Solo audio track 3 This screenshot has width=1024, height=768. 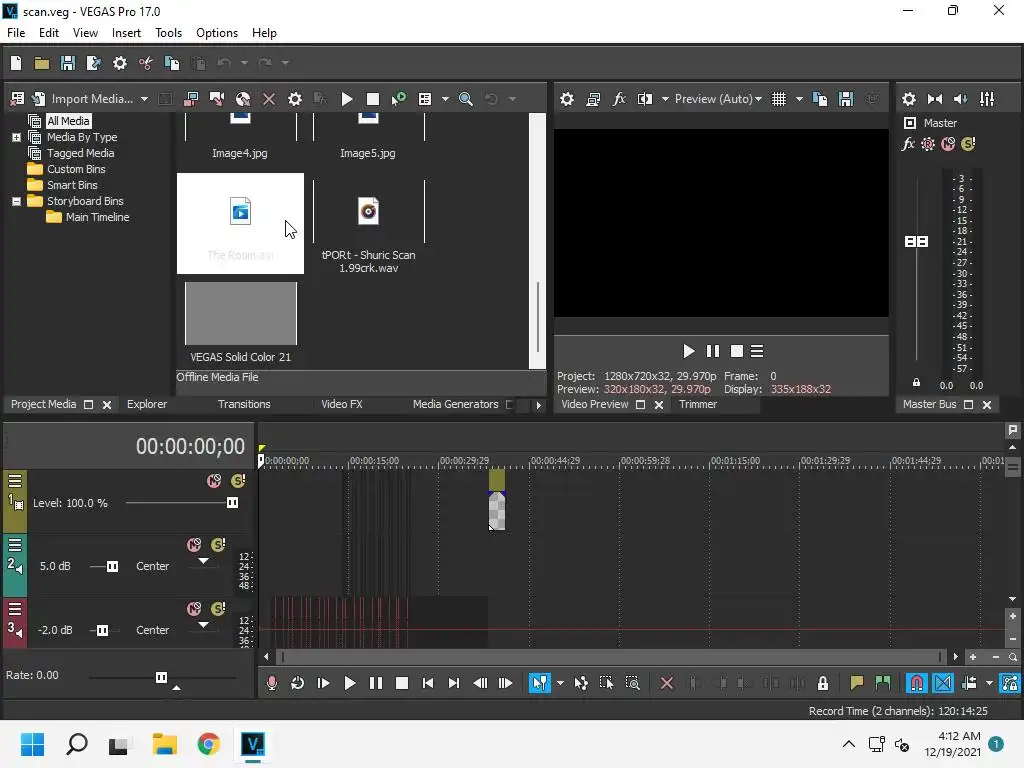218,609
